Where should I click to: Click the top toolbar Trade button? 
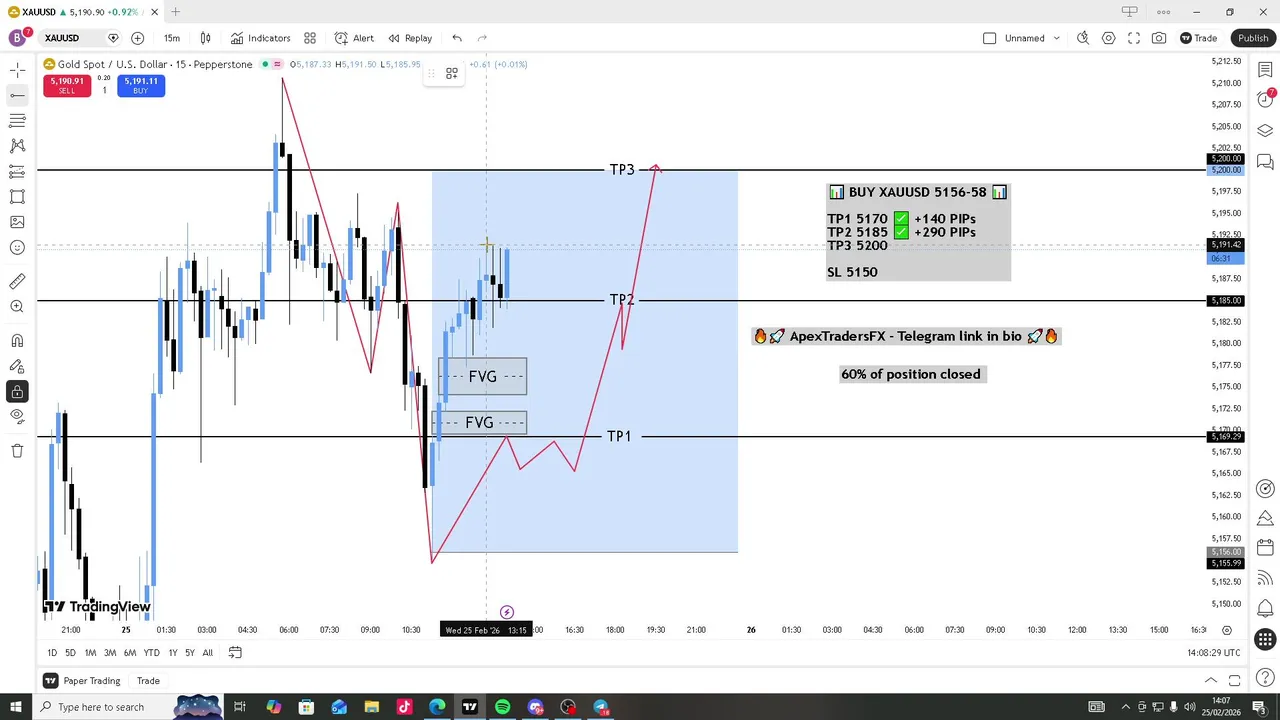(x=1198, y=38)
